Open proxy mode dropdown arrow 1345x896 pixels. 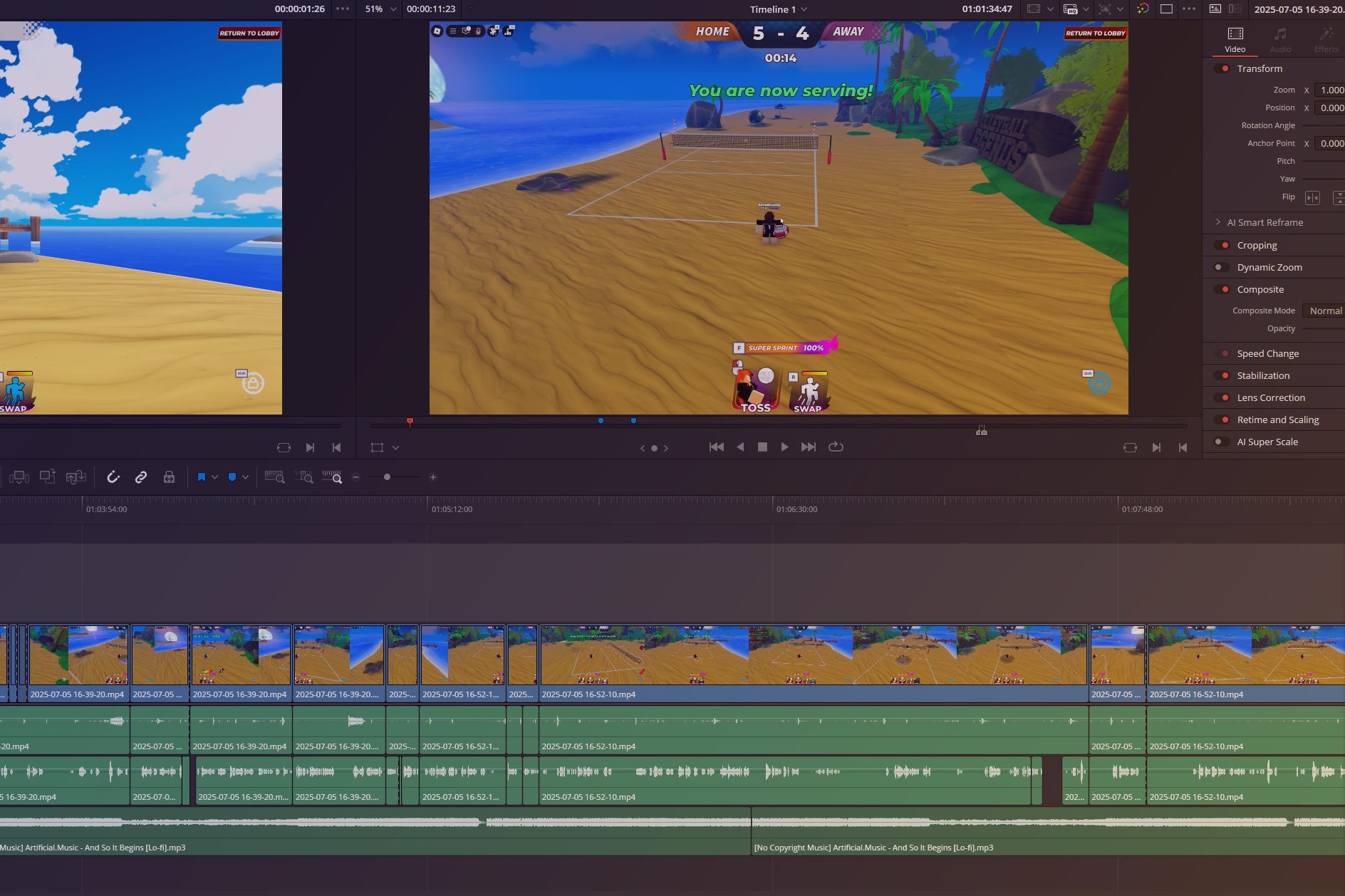point(1086,9)
